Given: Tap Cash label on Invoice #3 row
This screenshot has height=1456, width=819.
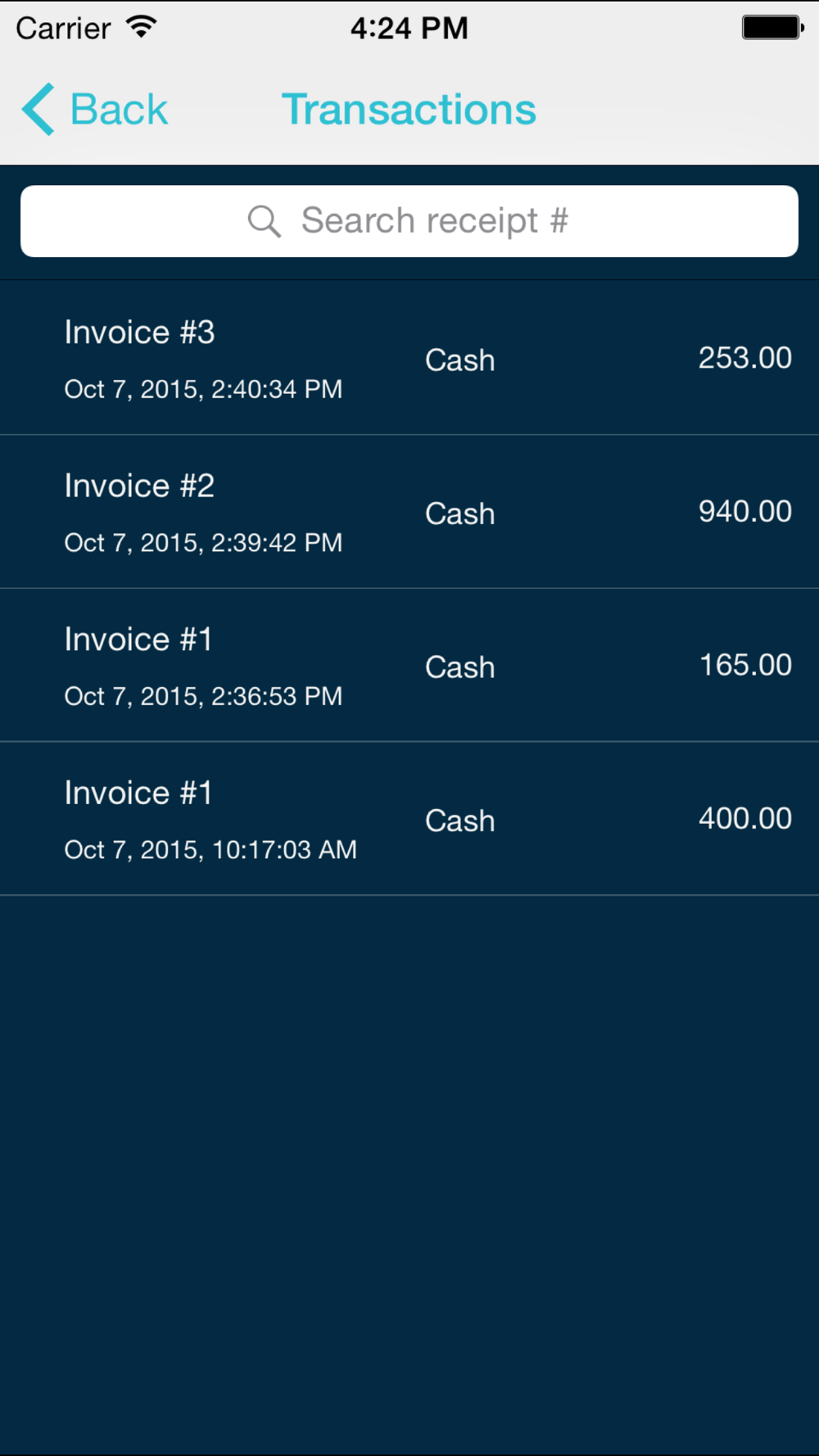Looking at the screenshot, I should 459,360.
